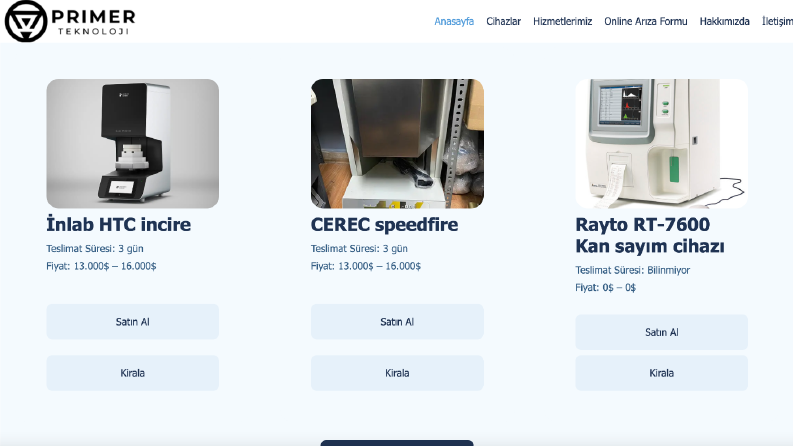
Task: Rent İnlab HTC incire with Kirala
Action: pyautogui.click(x=133, y=373)
